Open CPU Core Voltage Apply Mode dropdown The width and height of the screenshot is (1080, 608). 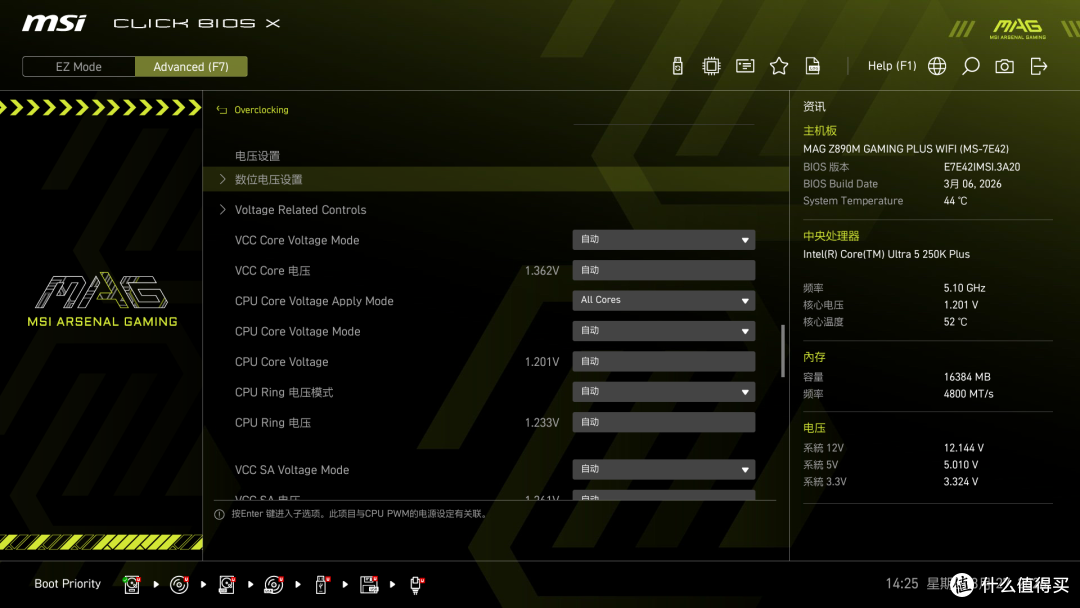(x=663, y=300)
